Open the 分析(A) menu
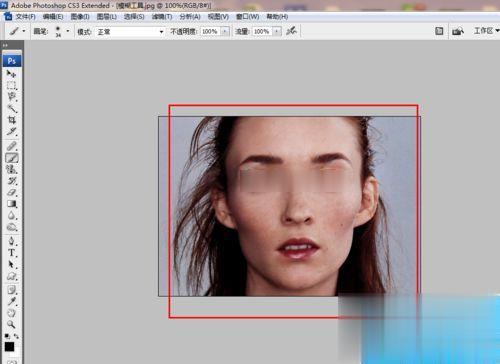The image size is (500, 364). pyautogui.click(x=190, y=16)
